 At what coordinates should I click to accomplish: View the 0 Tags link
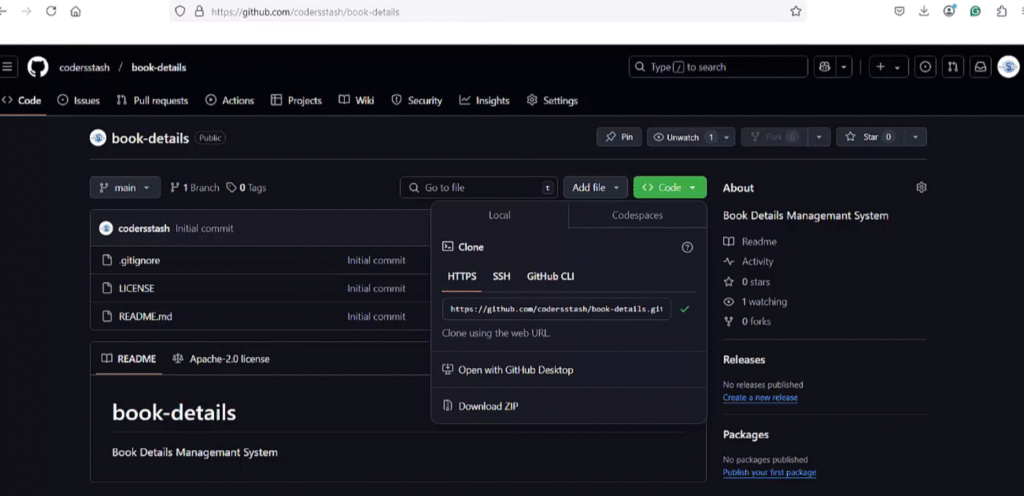[x=246, y=187]
